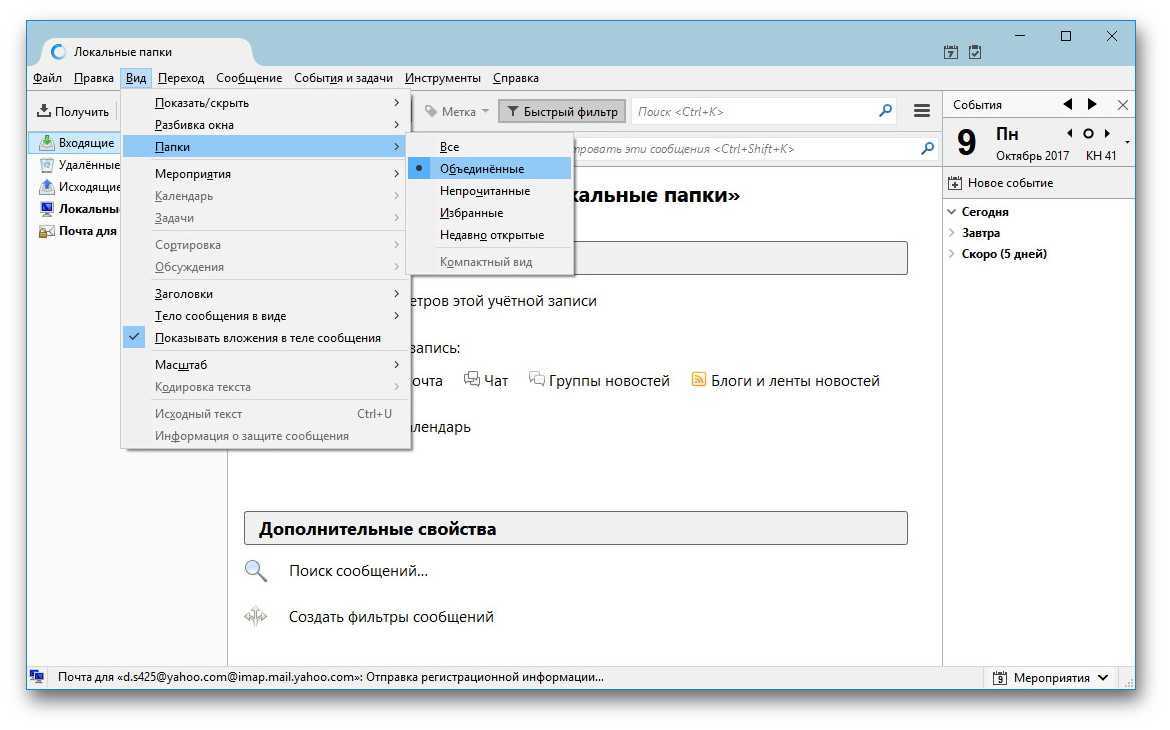
Task: Open the Масштаб submenu
Action: point(181,365)
